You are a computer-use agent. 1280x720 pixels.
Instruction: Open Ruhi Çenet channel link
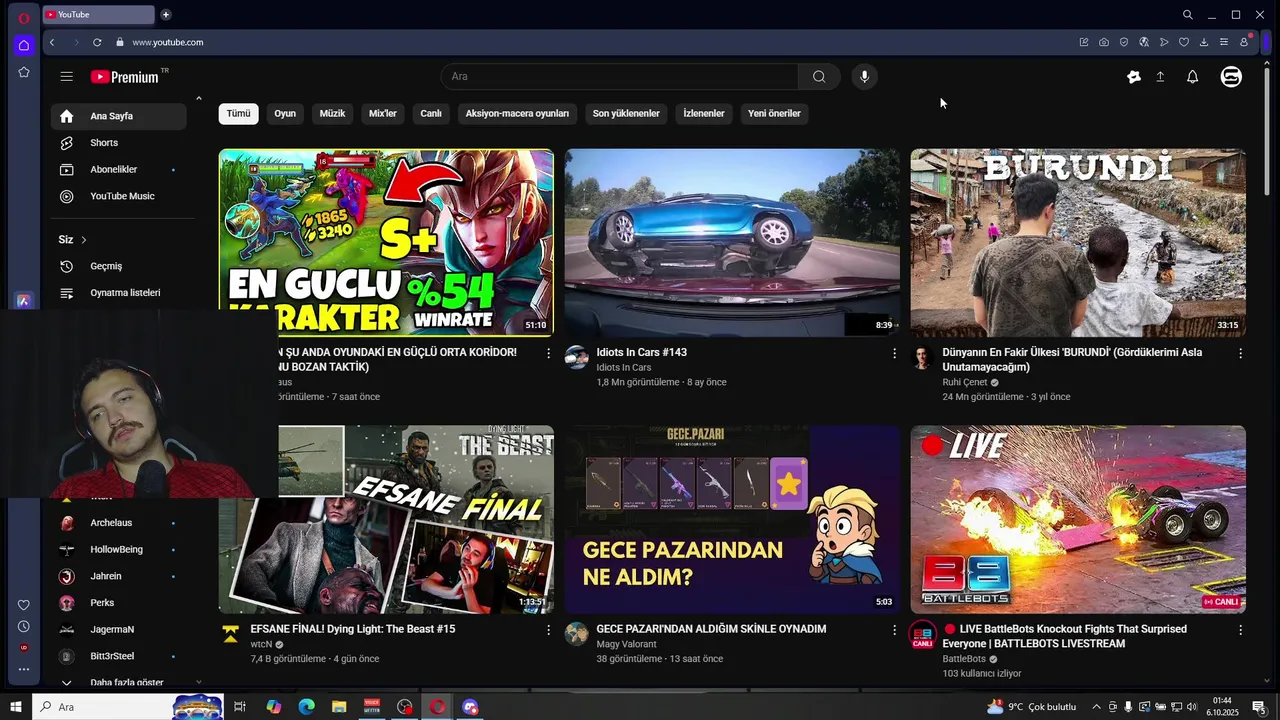tap(965, 382)
